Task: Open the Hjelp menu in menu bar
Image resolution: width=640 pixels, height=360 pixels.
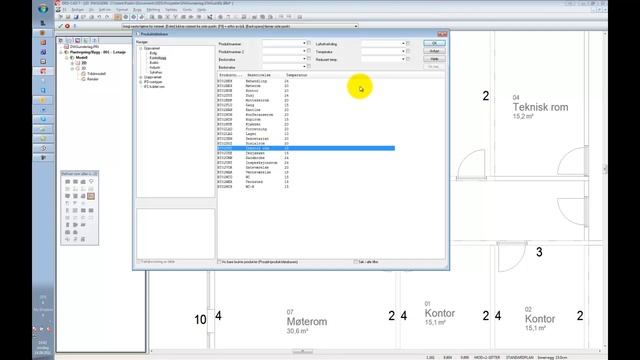Action: click(x=202, y=9)
